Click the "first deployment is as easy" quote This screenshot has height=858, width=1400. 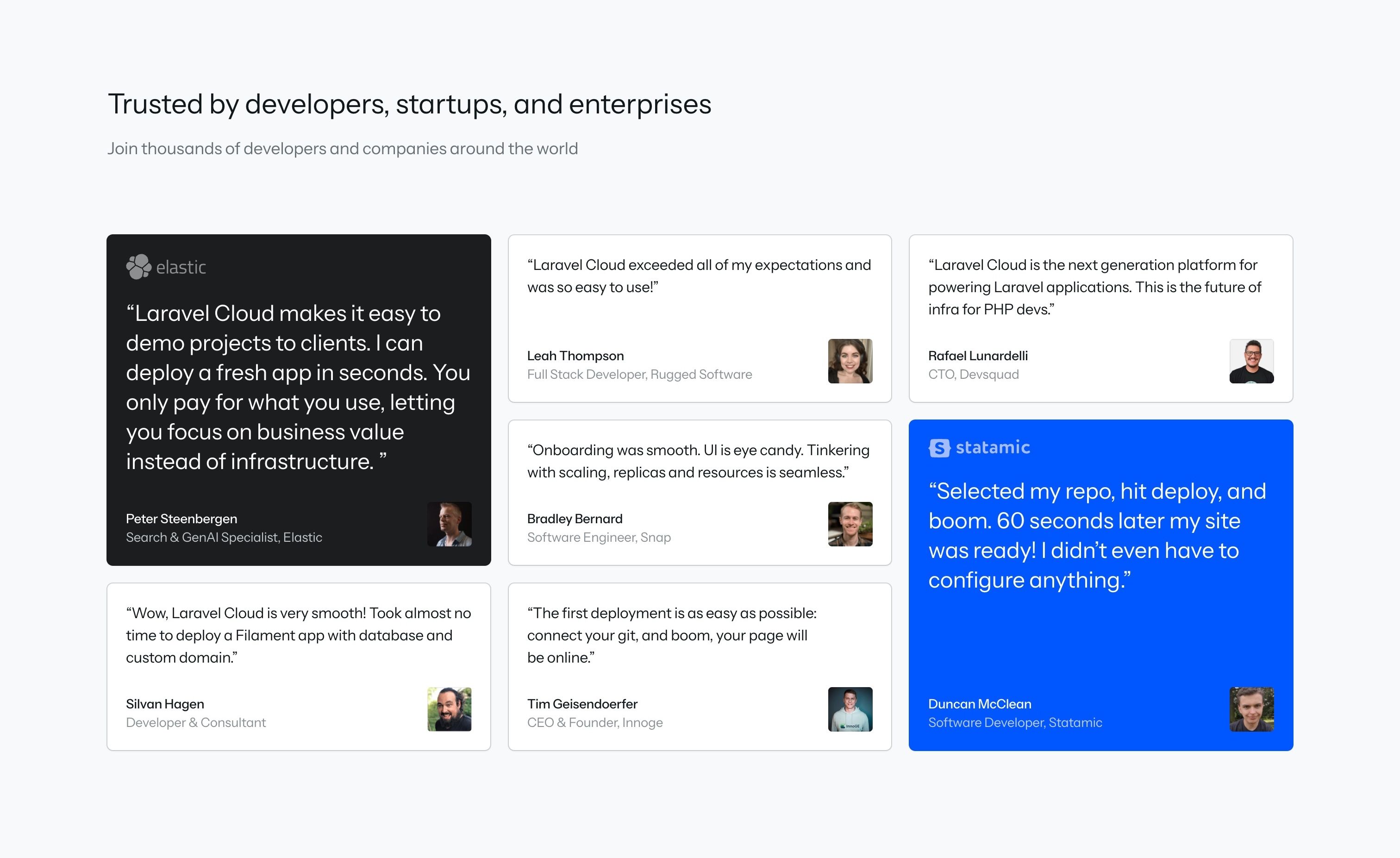tap(672, 635)
